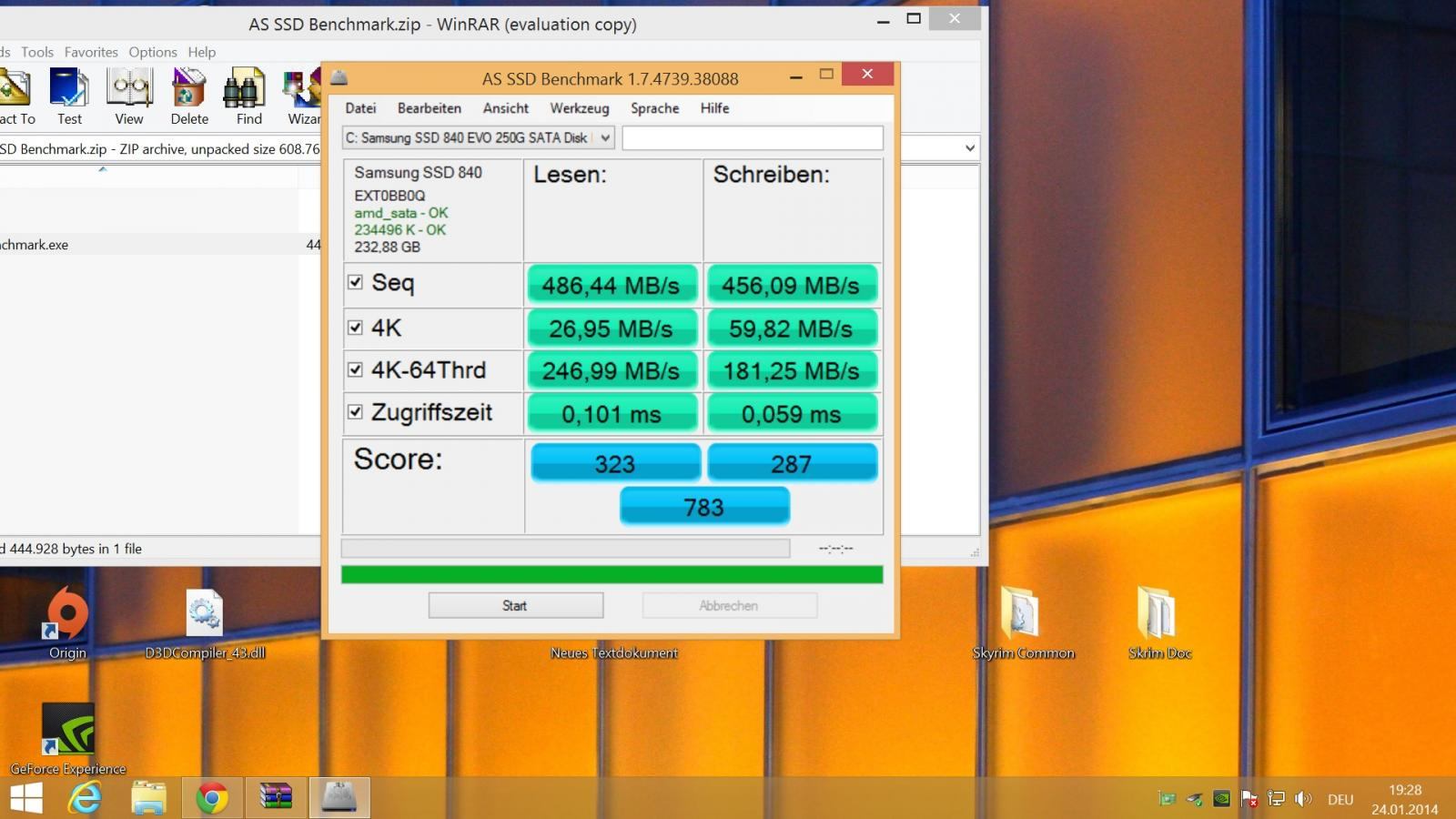Open the Ansicht menu
This screenshot has height=819, width=1456.
click(506, 107)
